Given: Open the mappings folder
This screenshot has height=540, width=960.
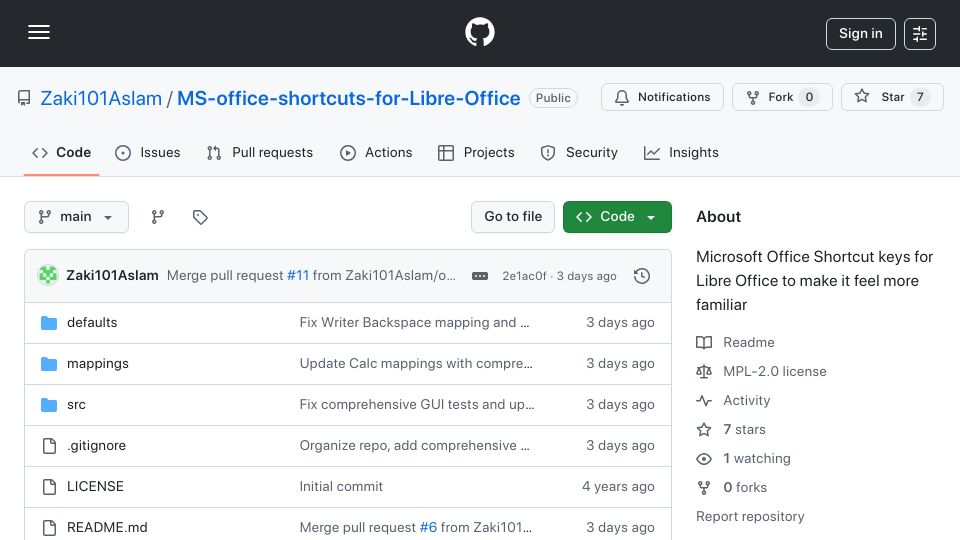Looking at the screenshot, I should 98,364.
